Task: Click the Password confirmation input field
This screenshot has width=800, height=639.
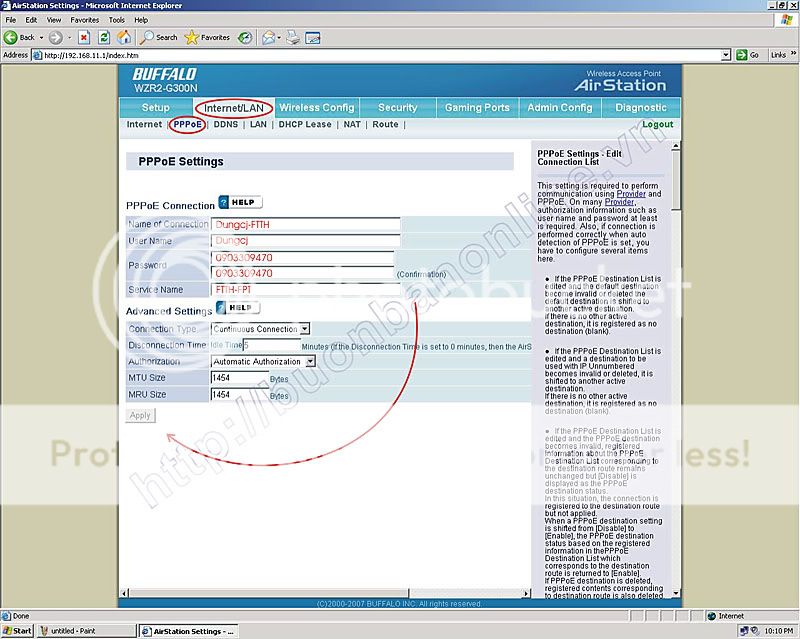Action: click(303, 273)
